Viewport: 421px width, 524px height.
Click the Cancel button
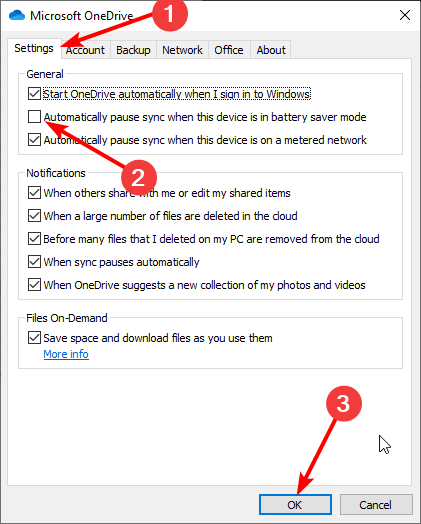[x=376, y=505]
